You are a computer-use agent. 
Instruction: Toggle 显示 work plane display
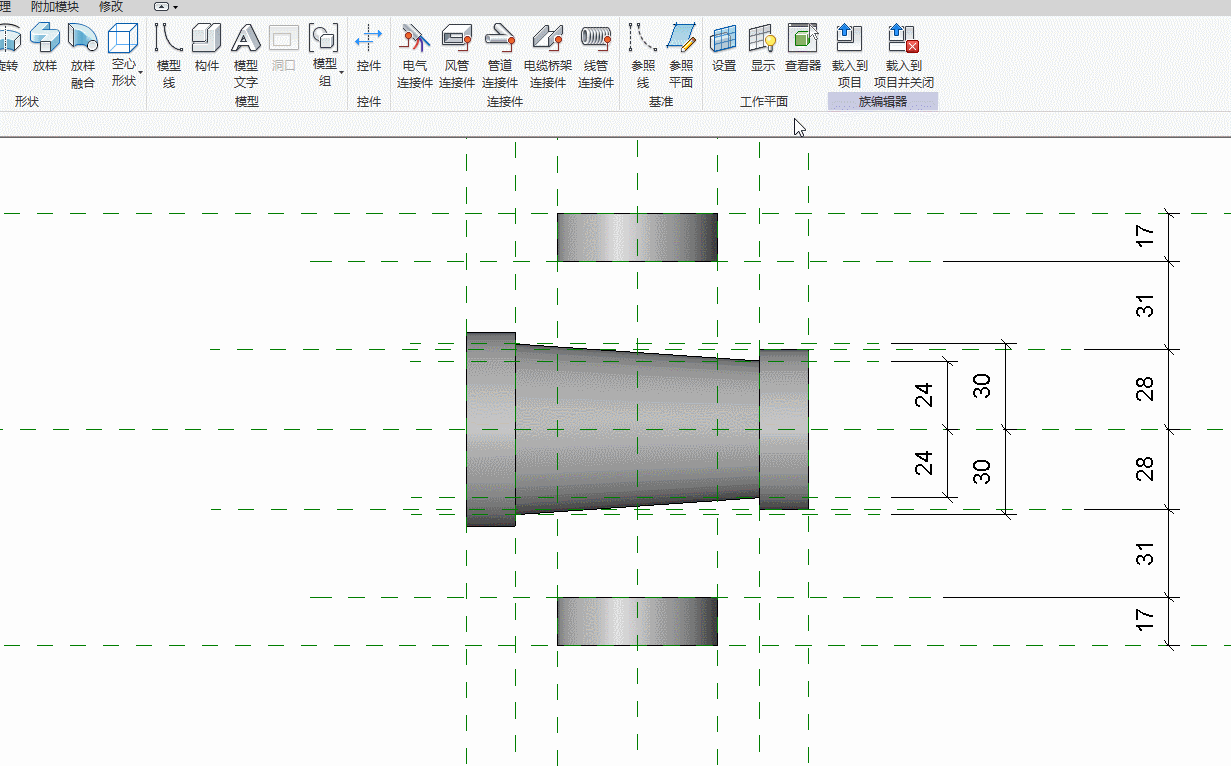click(x=763, y=48)
